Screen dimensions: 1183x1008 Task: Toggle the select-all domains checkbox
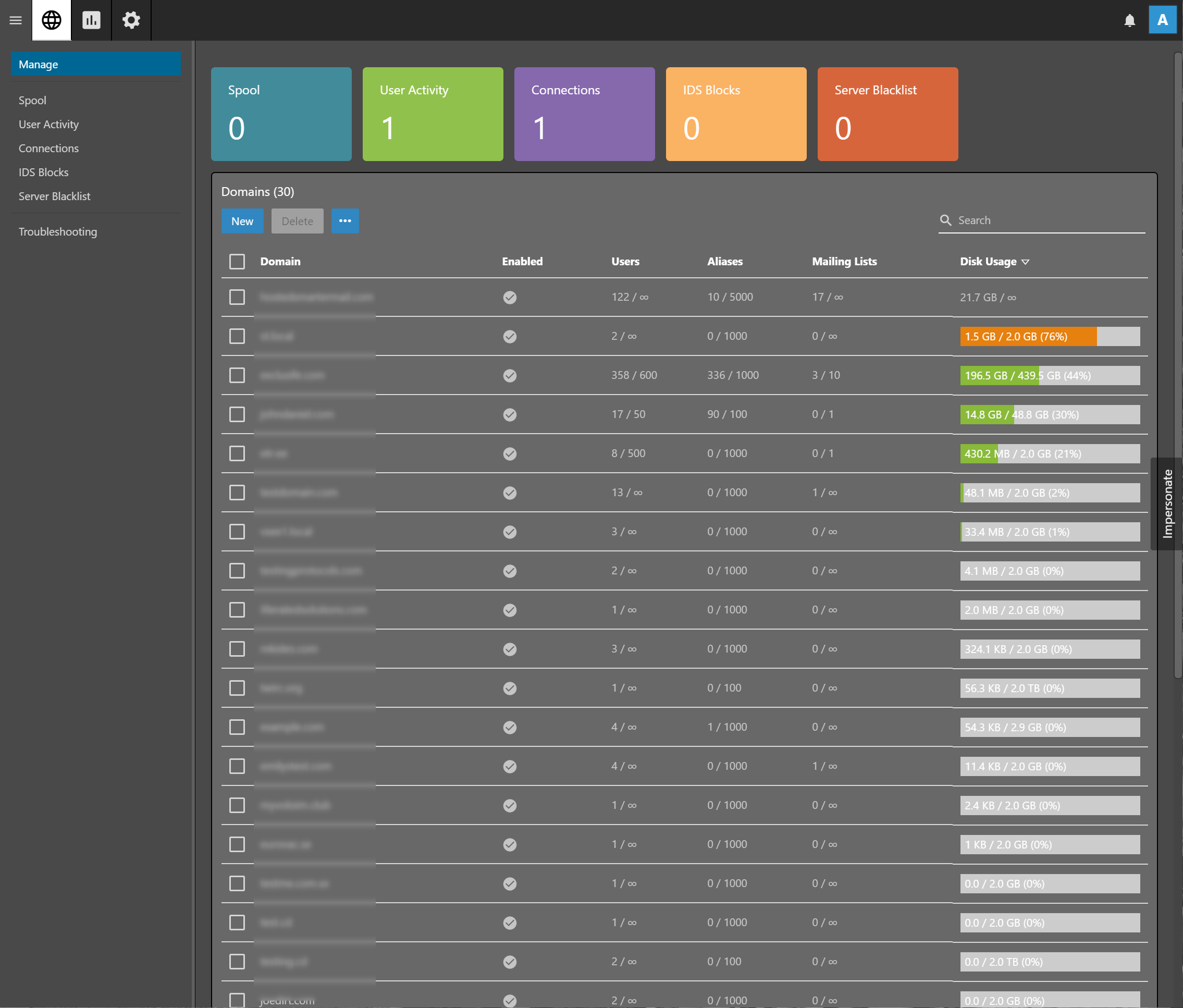click(x=237, y=262)
